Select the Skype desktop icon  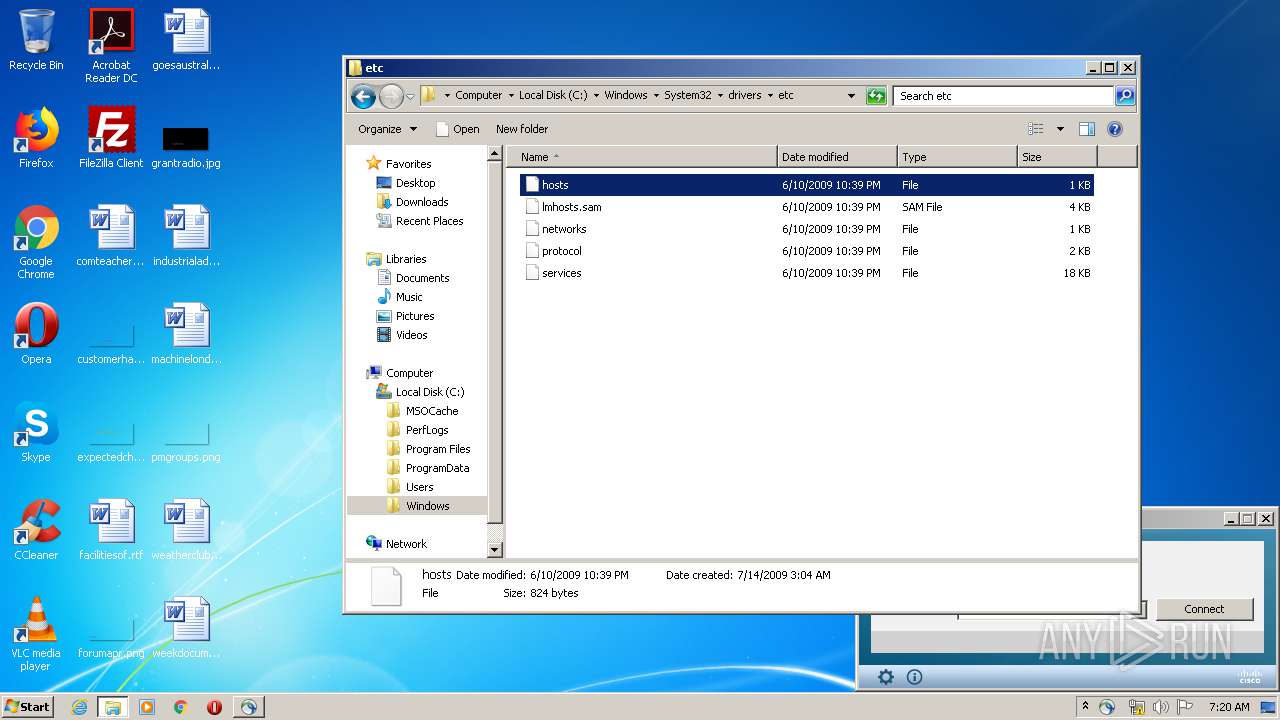[36, 433]
